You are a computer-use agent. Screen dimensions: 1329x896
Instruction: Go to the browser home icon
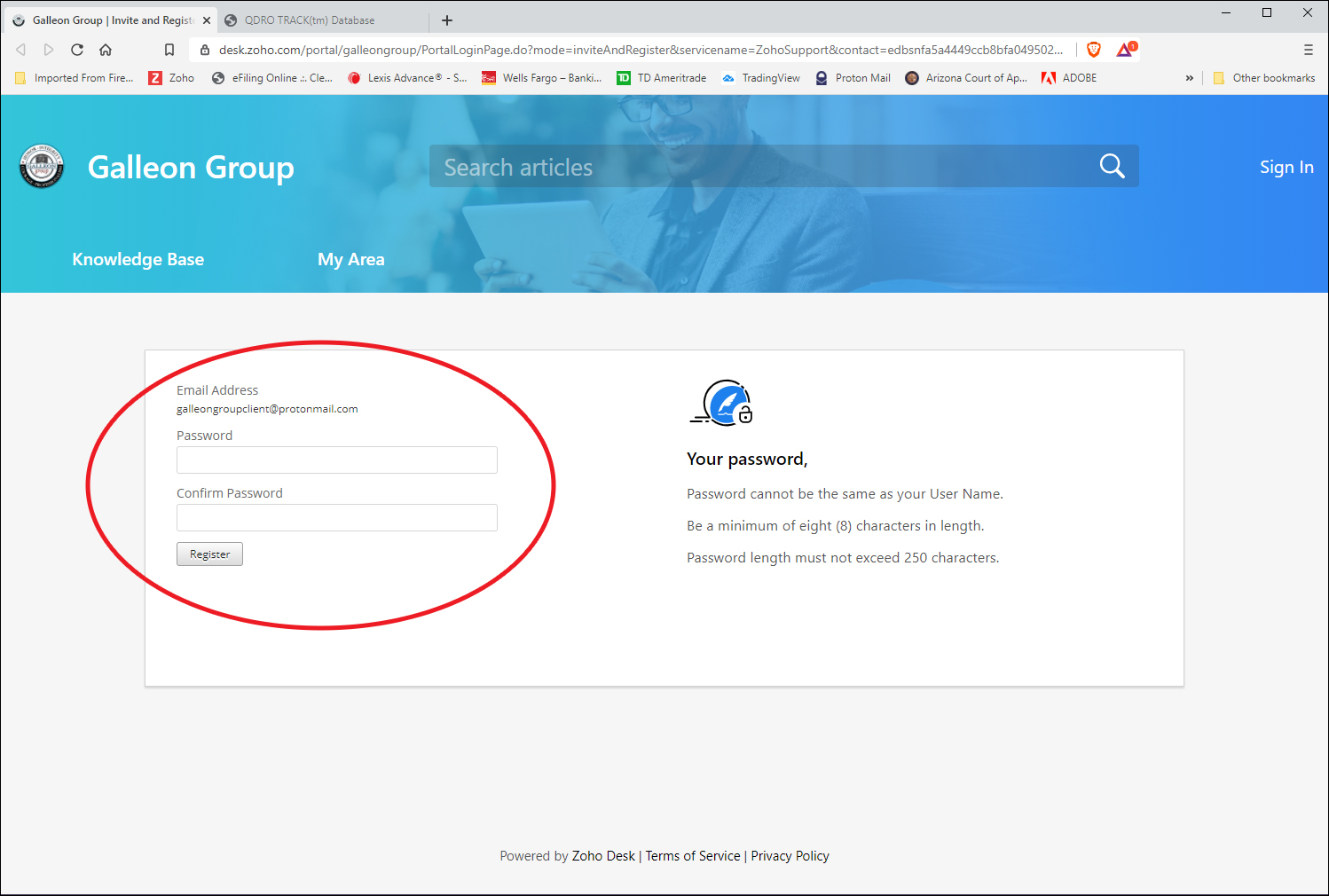click(106, 50)
